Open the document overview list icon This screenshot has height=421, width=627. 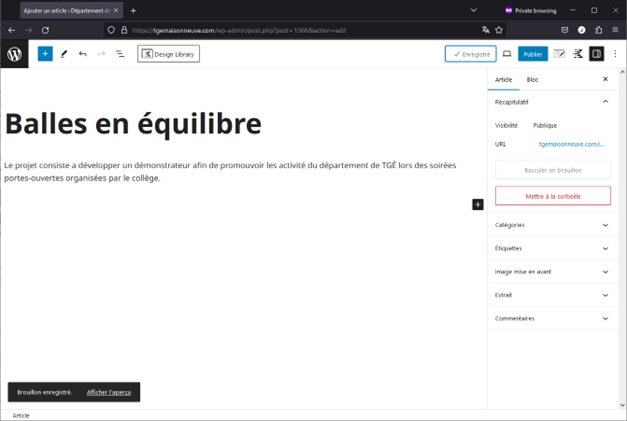[x=120, y=54]
